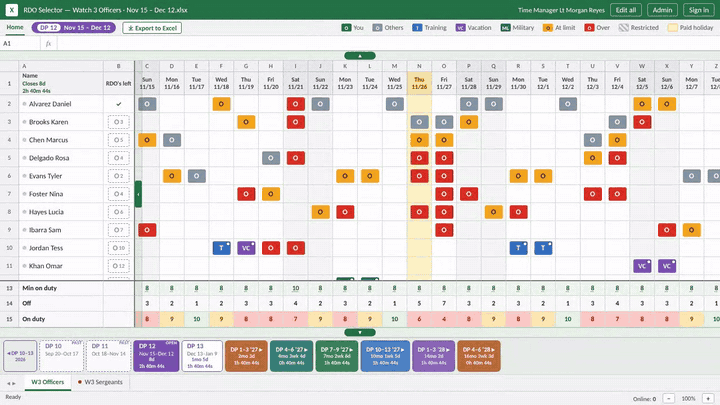This screenshot has height=405, width=720.
Task: Collapse name columns with green side handle
Action: [x=138, y=194]
